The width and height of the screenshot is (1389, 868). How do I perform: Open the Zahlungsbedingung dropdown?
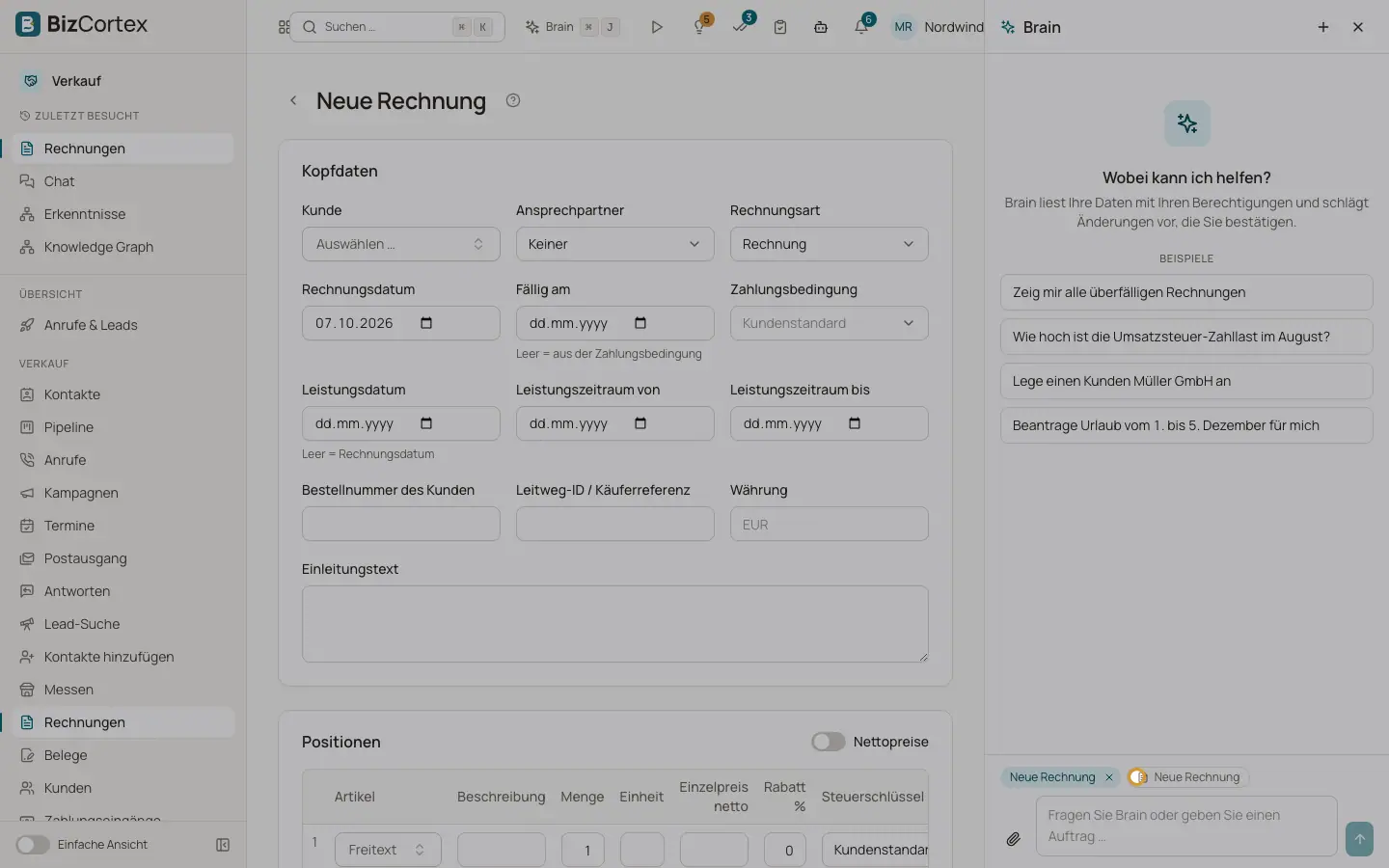click(x=830, y=323)
